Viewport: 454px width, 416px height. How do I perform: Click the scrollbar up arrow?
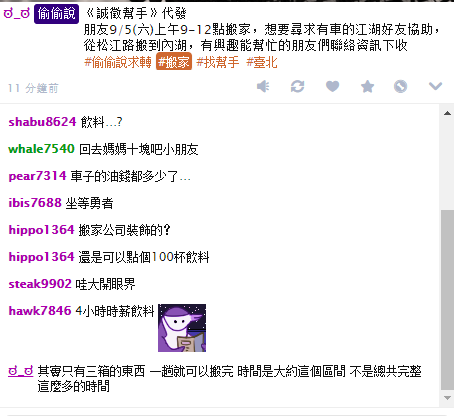[447, 113]
